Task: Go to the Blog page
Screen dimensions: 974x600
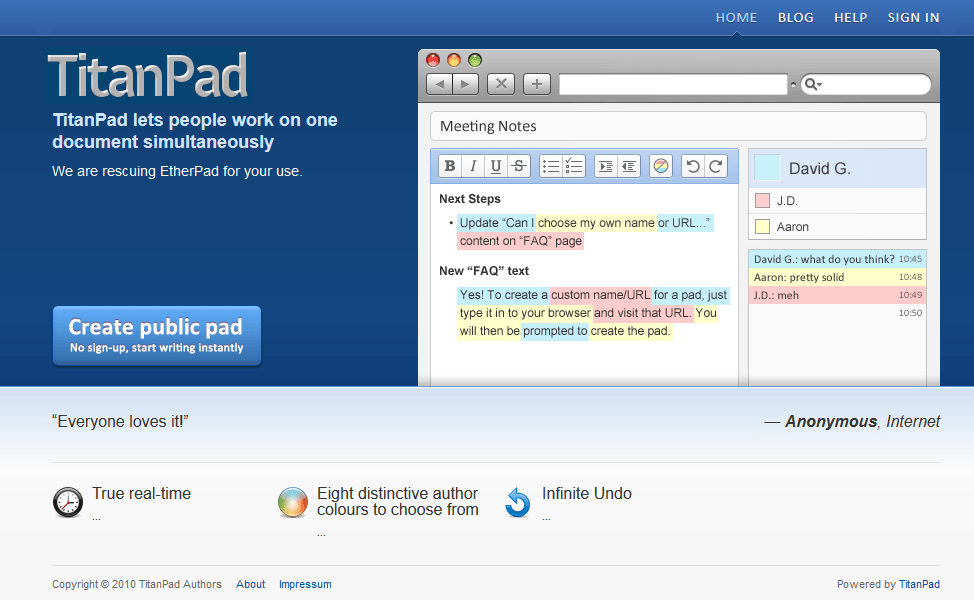Action: [795, 17]
